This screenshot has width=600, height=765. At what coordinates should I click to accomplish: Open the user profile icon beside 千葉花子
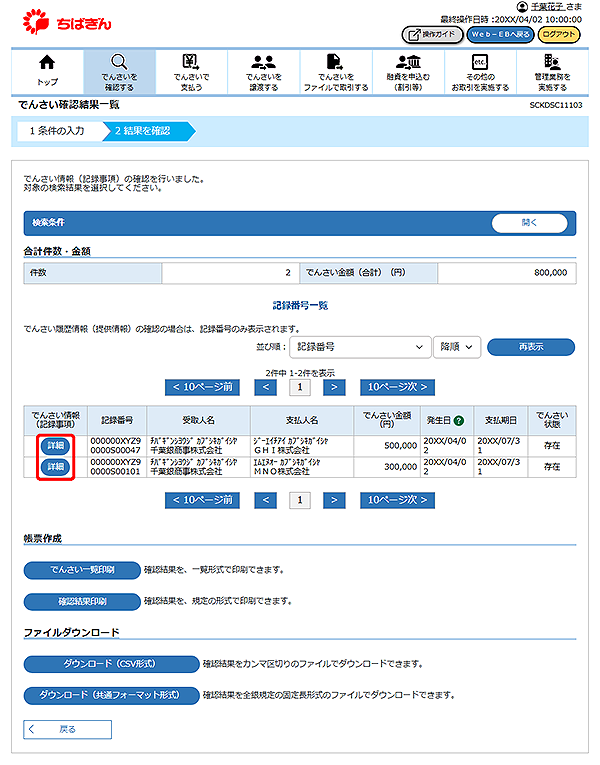522,6
